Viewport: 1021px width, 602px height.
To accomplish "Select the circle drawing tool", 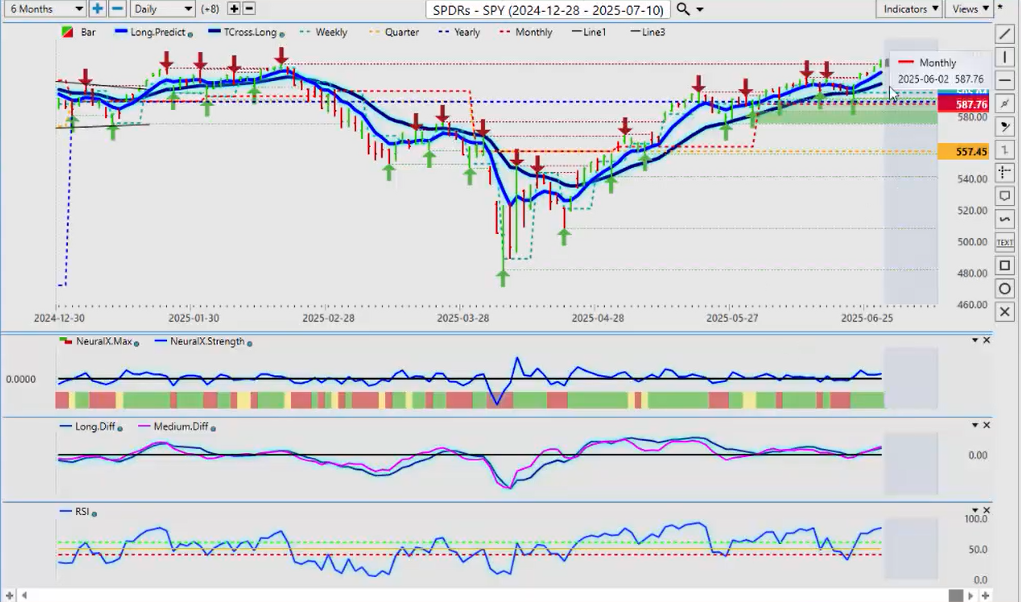I will tap(1005, 289).
